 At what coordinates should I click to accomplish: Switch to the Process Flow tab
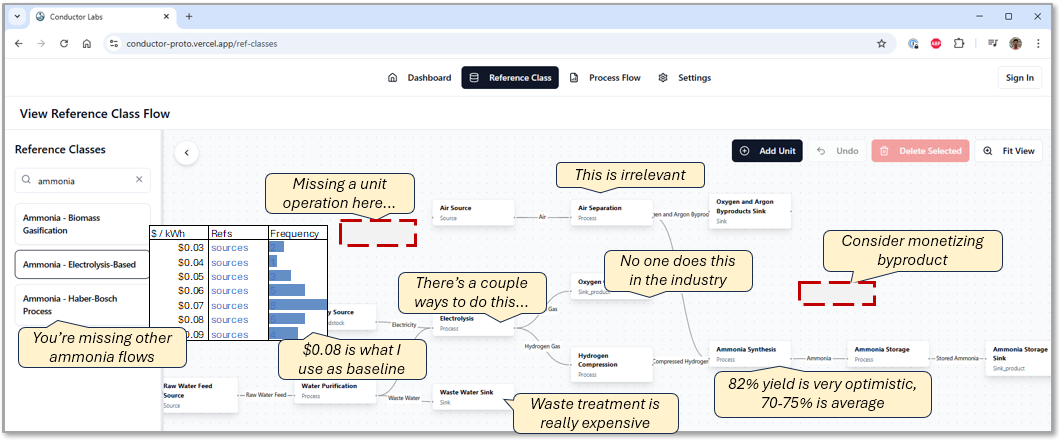point(605,78)
